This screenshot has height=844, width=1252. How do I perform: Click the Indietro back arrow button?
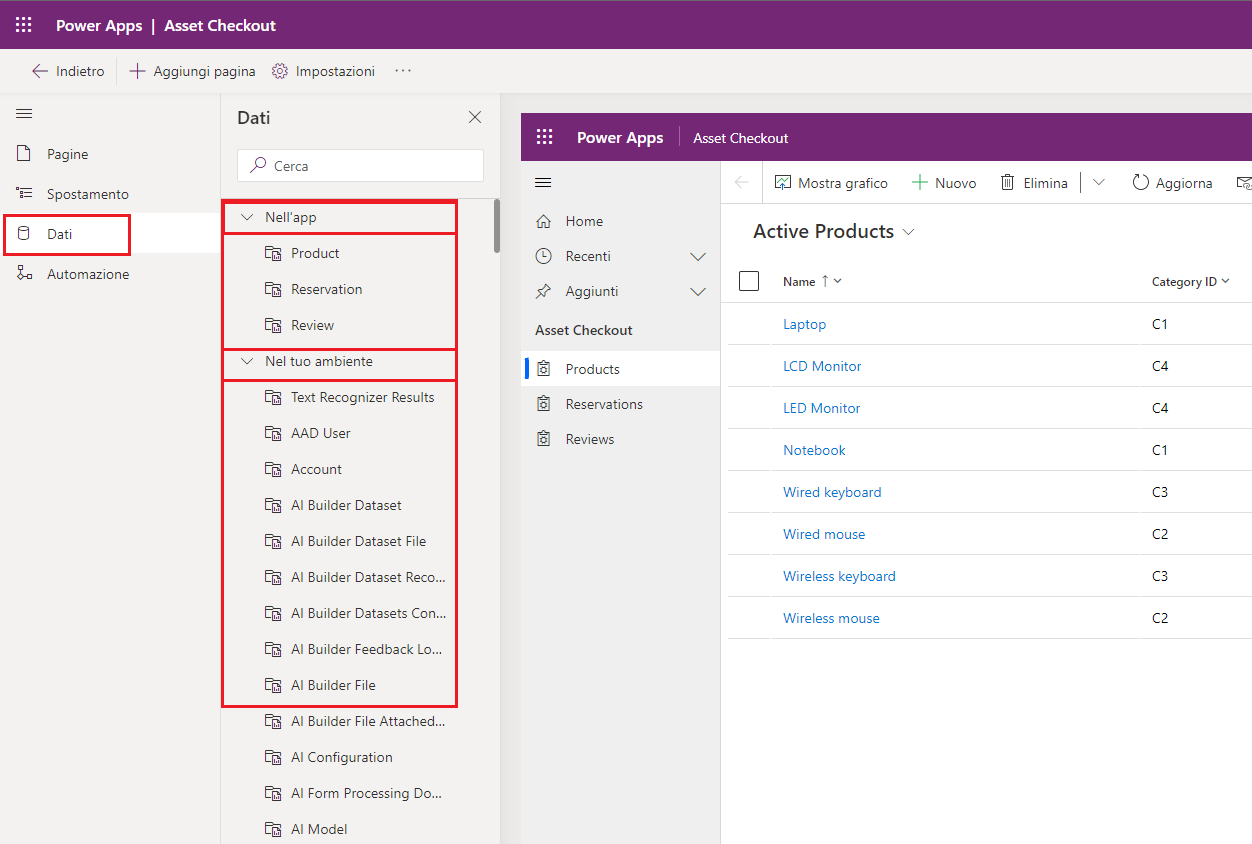[x=68, y=71]
